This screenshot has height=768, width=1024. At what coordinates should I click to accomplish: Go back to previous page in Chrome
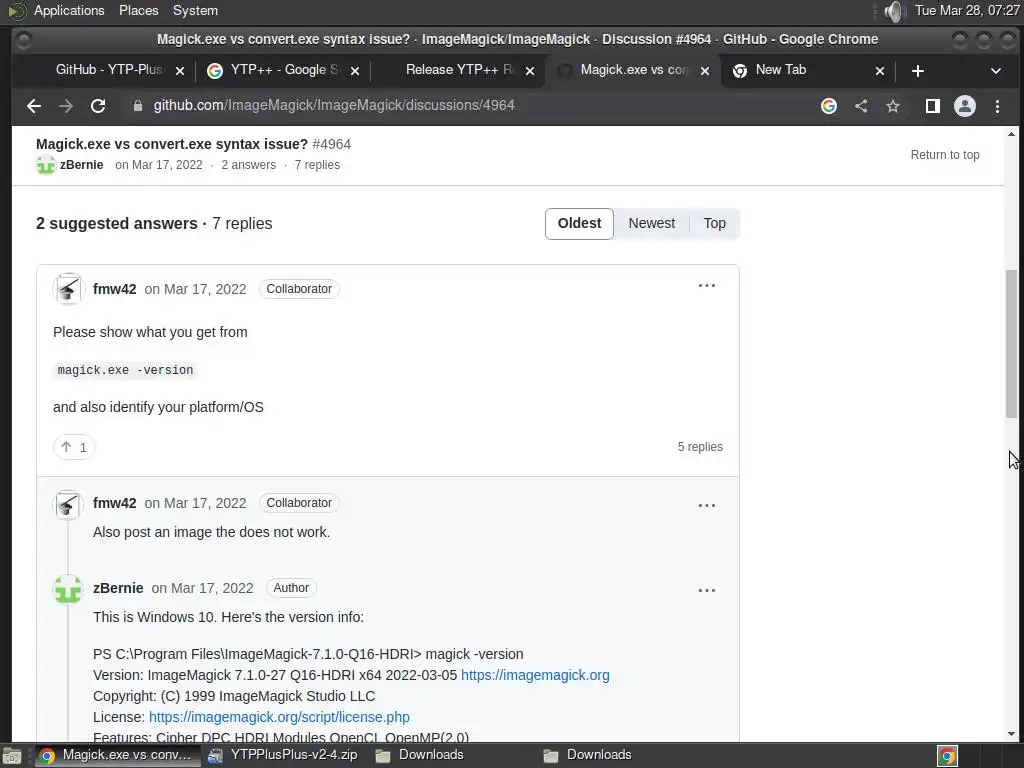click(33, 106)
